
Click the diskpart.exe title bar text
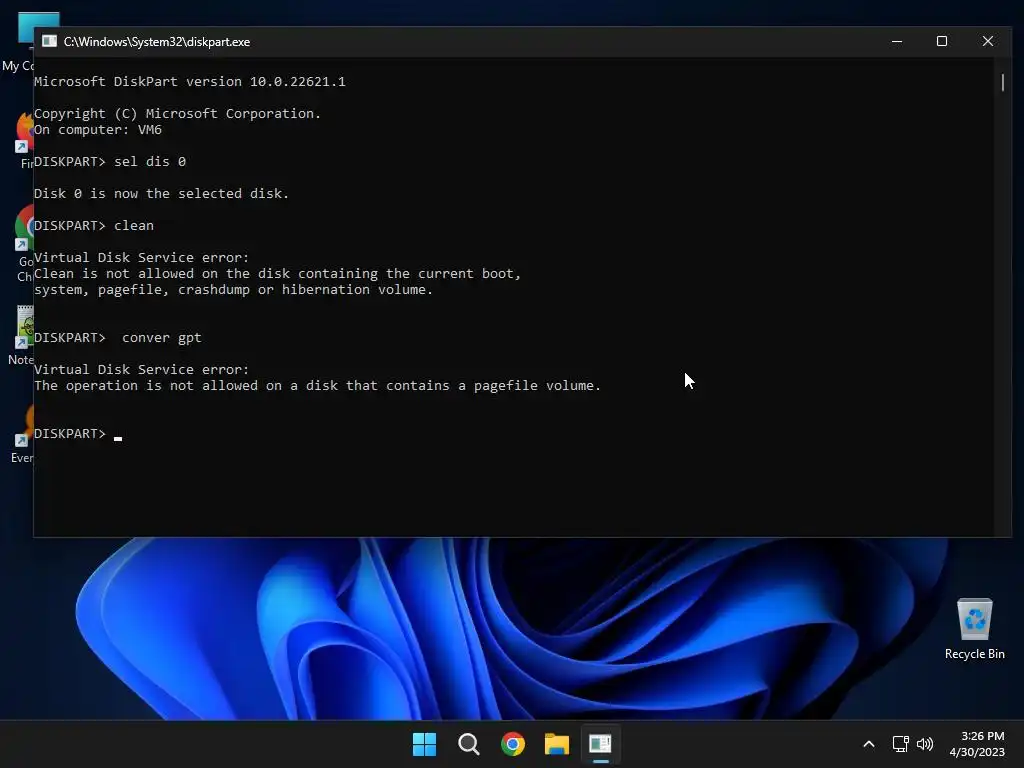[x=157, y=42]
